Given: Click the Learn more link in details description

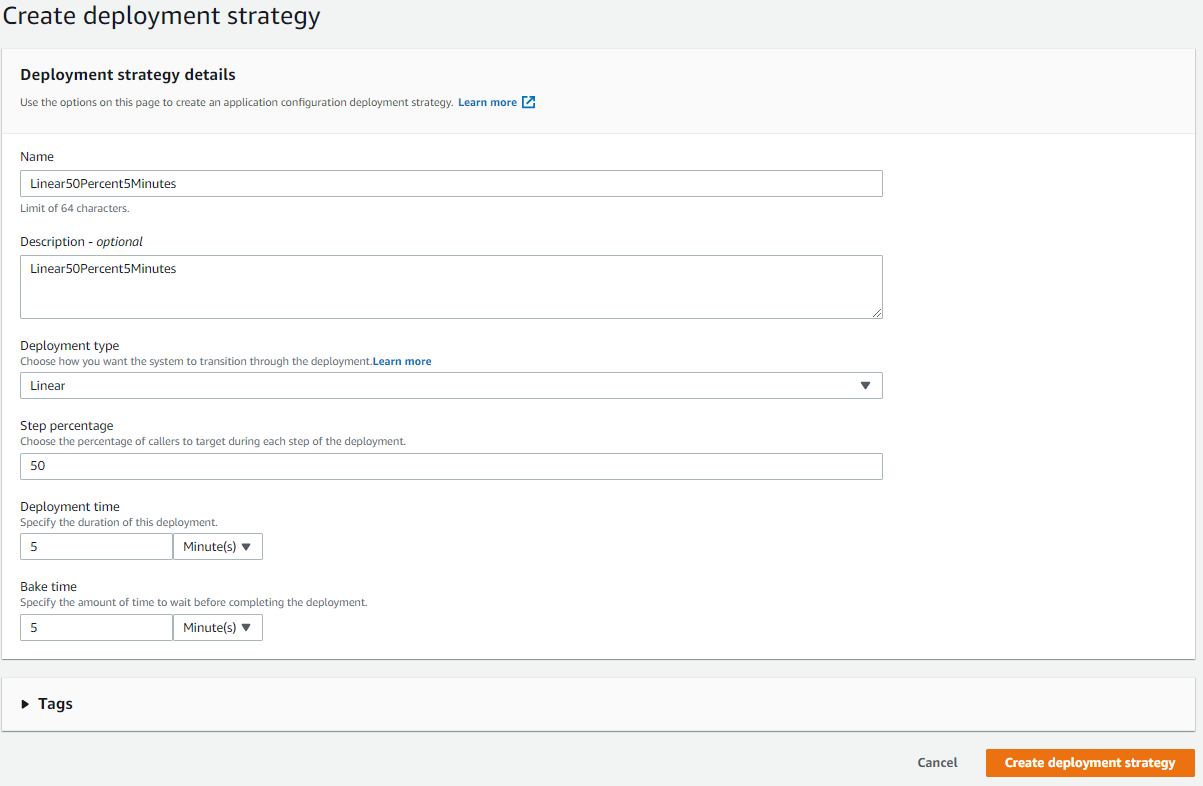Looking at the screenshot, I should tap(486, 102).
